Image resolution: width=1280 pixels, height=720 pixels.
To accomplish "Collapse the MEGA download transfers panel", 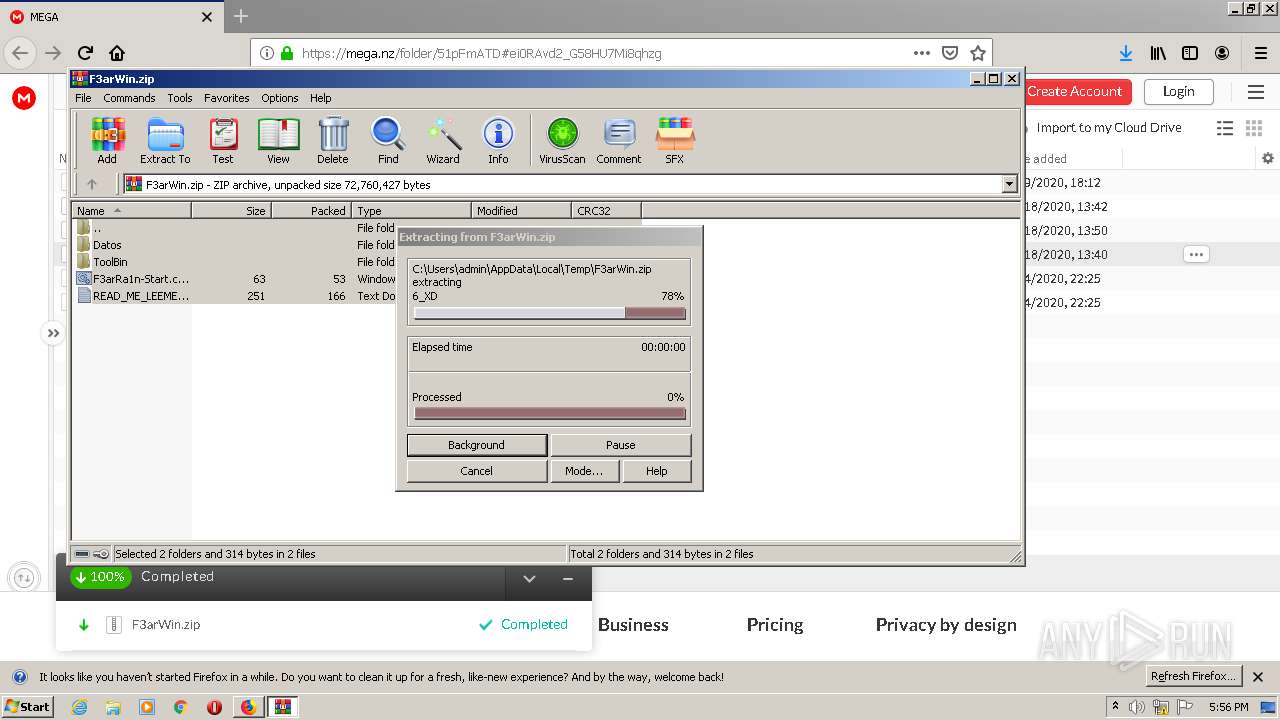I will click(529, 579).
